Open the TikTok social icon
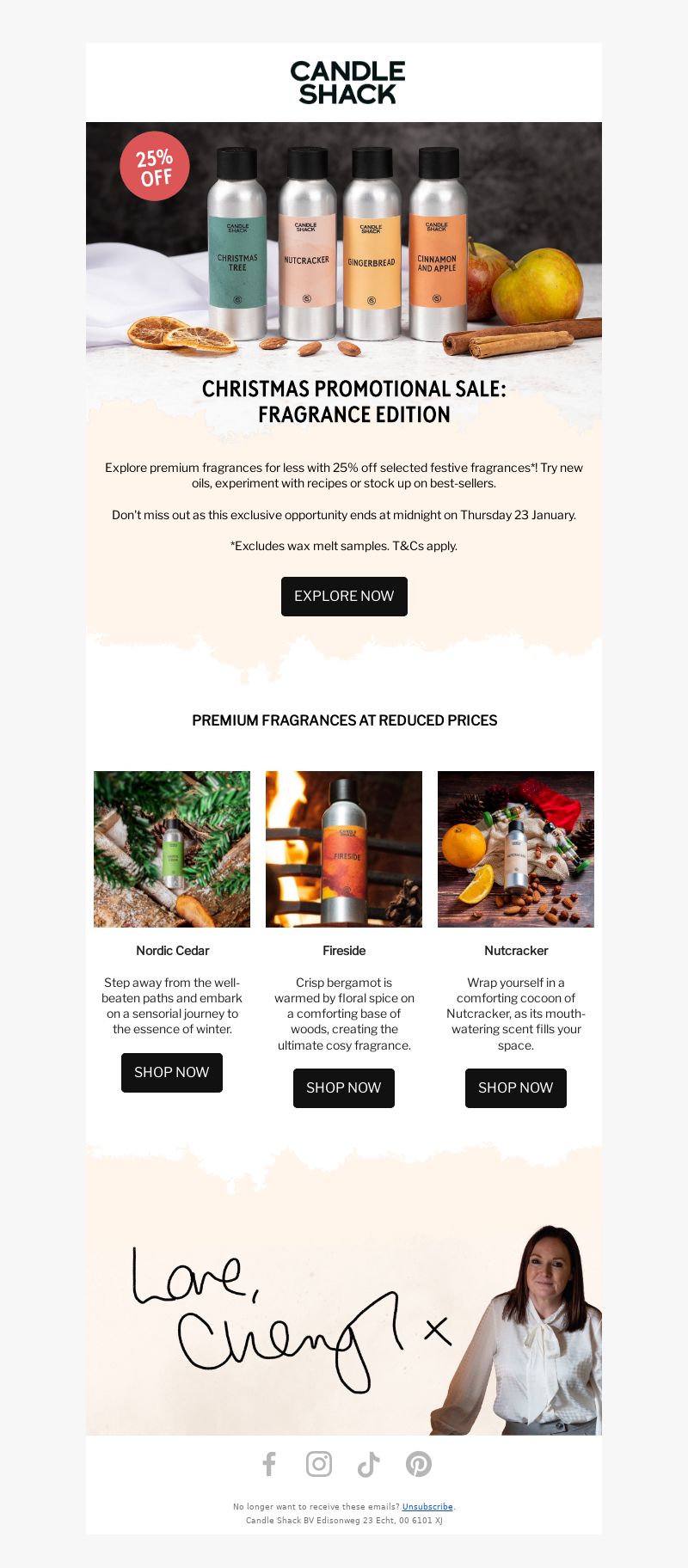688x1568 pixels. (369, 1464)
